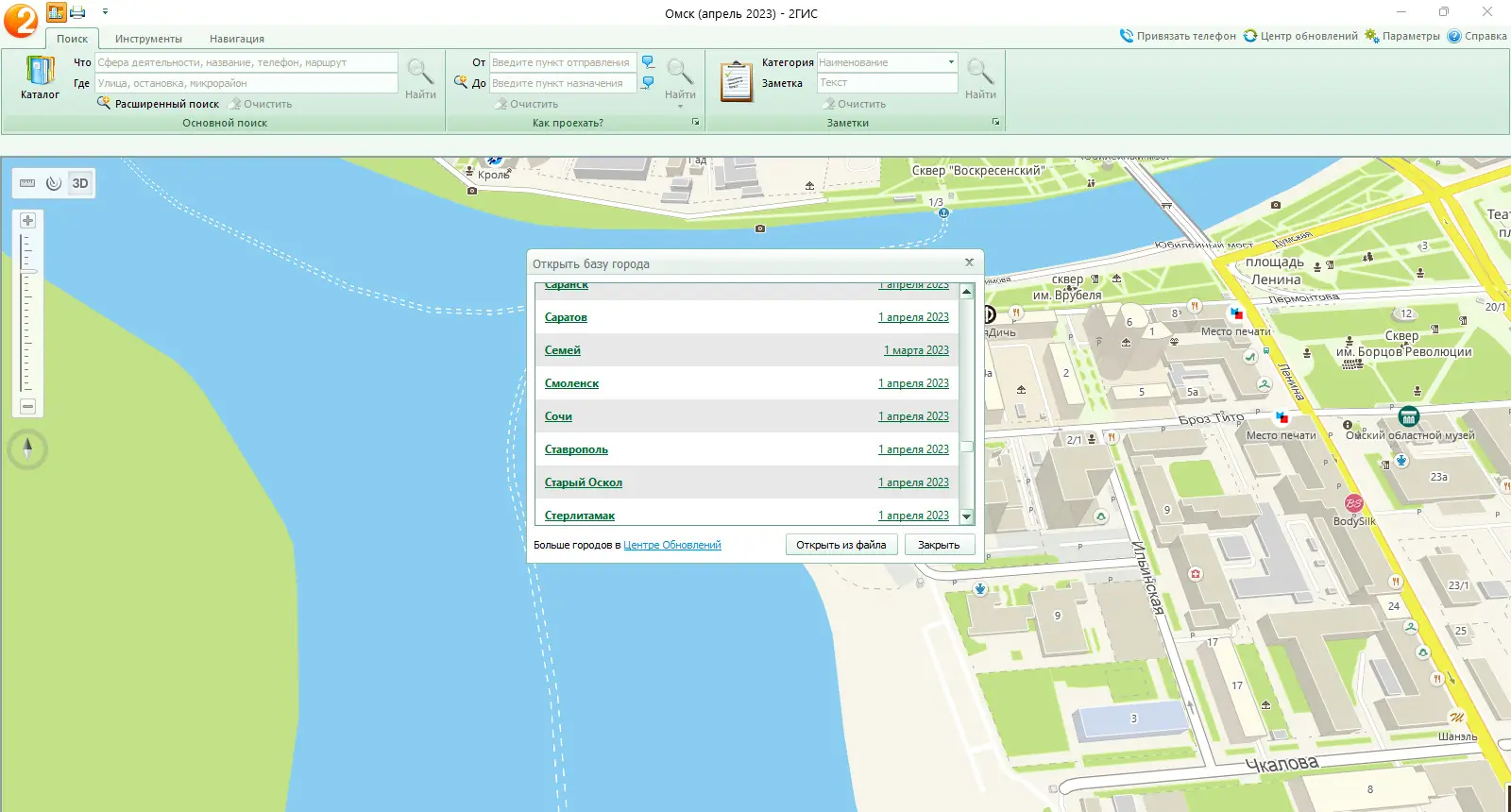Screen dimensions: 1511x812
Task: Click the zoom out minus button
Action: [27, 406]
